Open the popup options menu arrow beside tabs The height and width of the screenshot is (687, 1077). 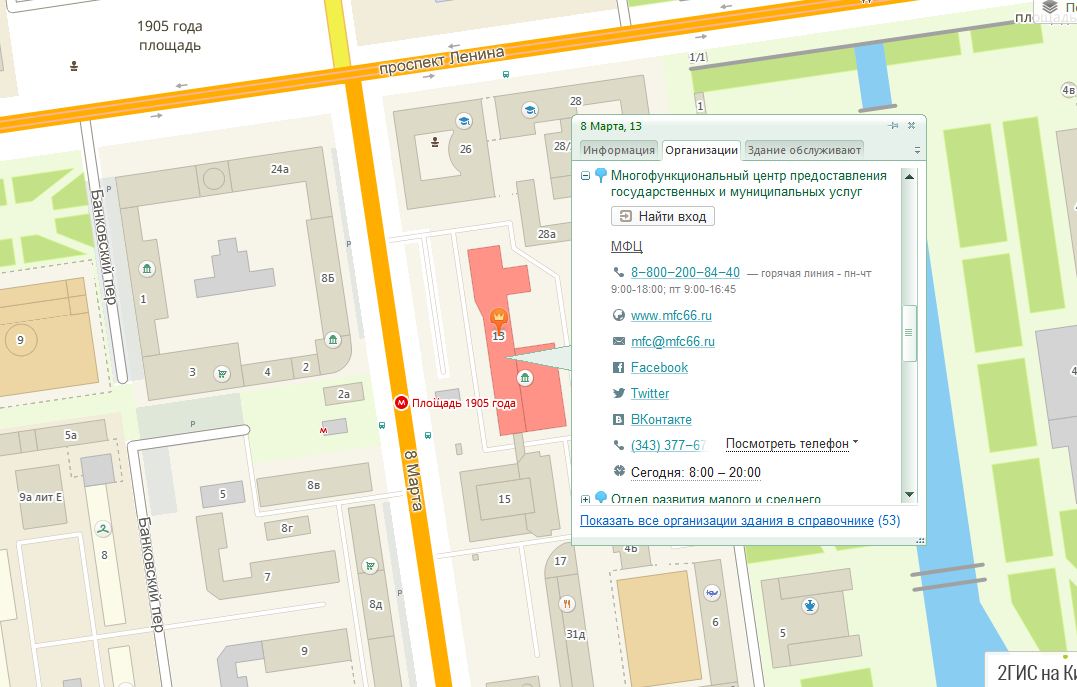pyautogui.click(x=917, y=150)
